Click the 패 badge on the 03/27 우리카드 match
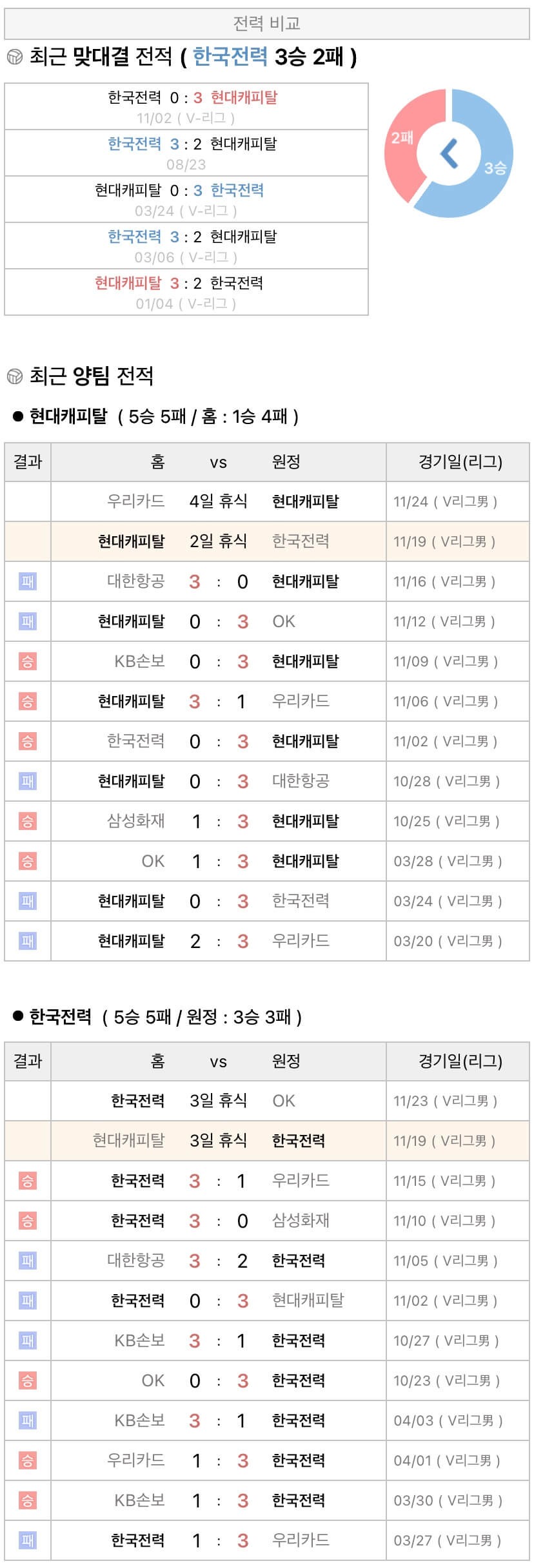534x1568 pixels. point(28,1540)
